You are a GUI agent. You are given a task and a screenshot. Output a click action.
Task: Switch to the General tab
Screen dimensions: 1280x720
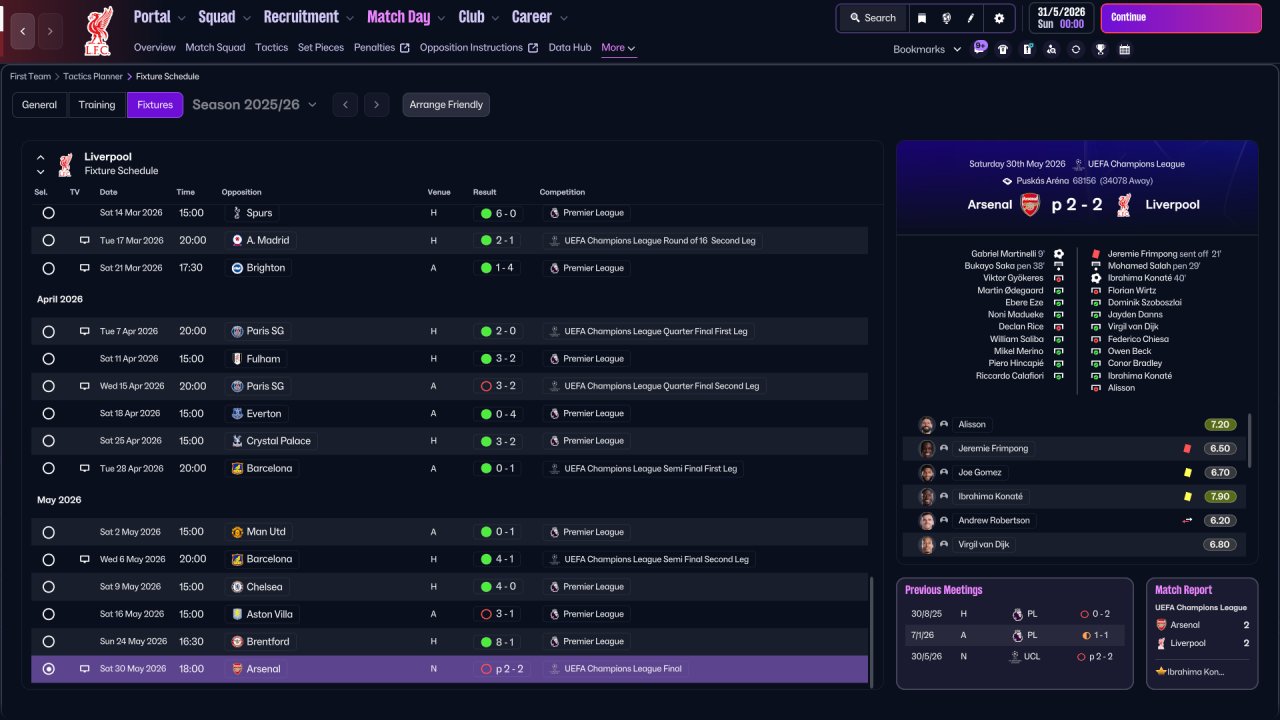pyautogui.click(x=40, y=104)
